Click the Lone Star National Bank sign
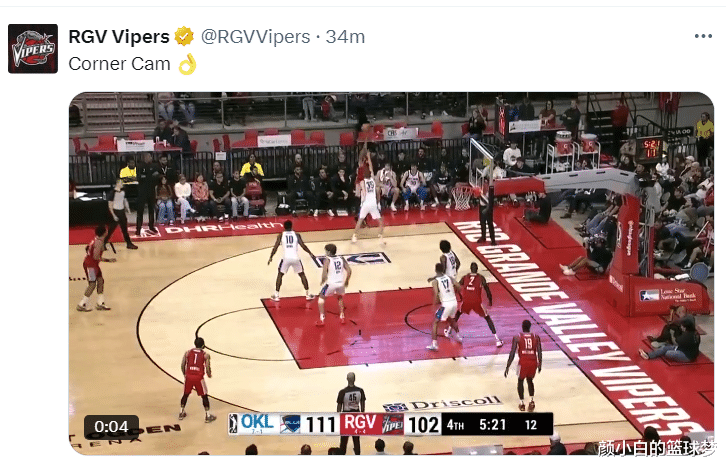The image size is (726, 468). [667, 295]
